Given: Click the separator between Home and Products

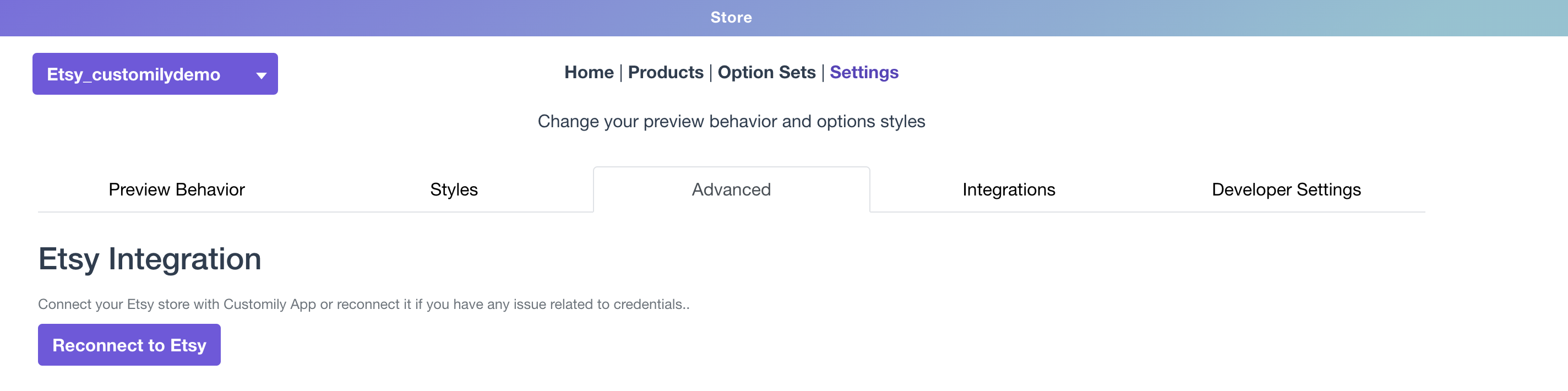Looking at the screenshot, I should point(621,73).
